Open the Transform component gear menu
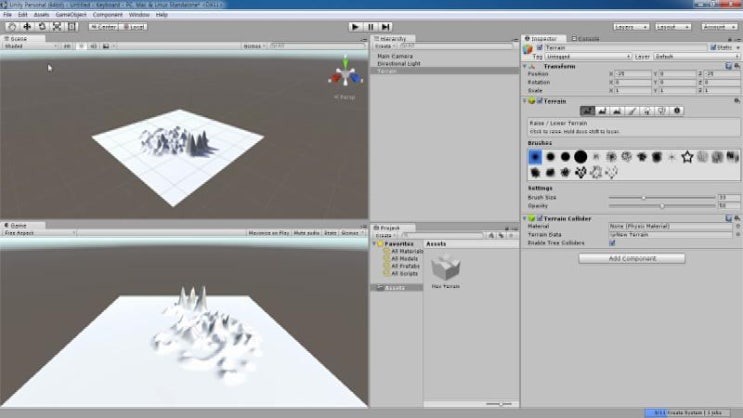This screenshot has width=743, height=418. [737, 66]
